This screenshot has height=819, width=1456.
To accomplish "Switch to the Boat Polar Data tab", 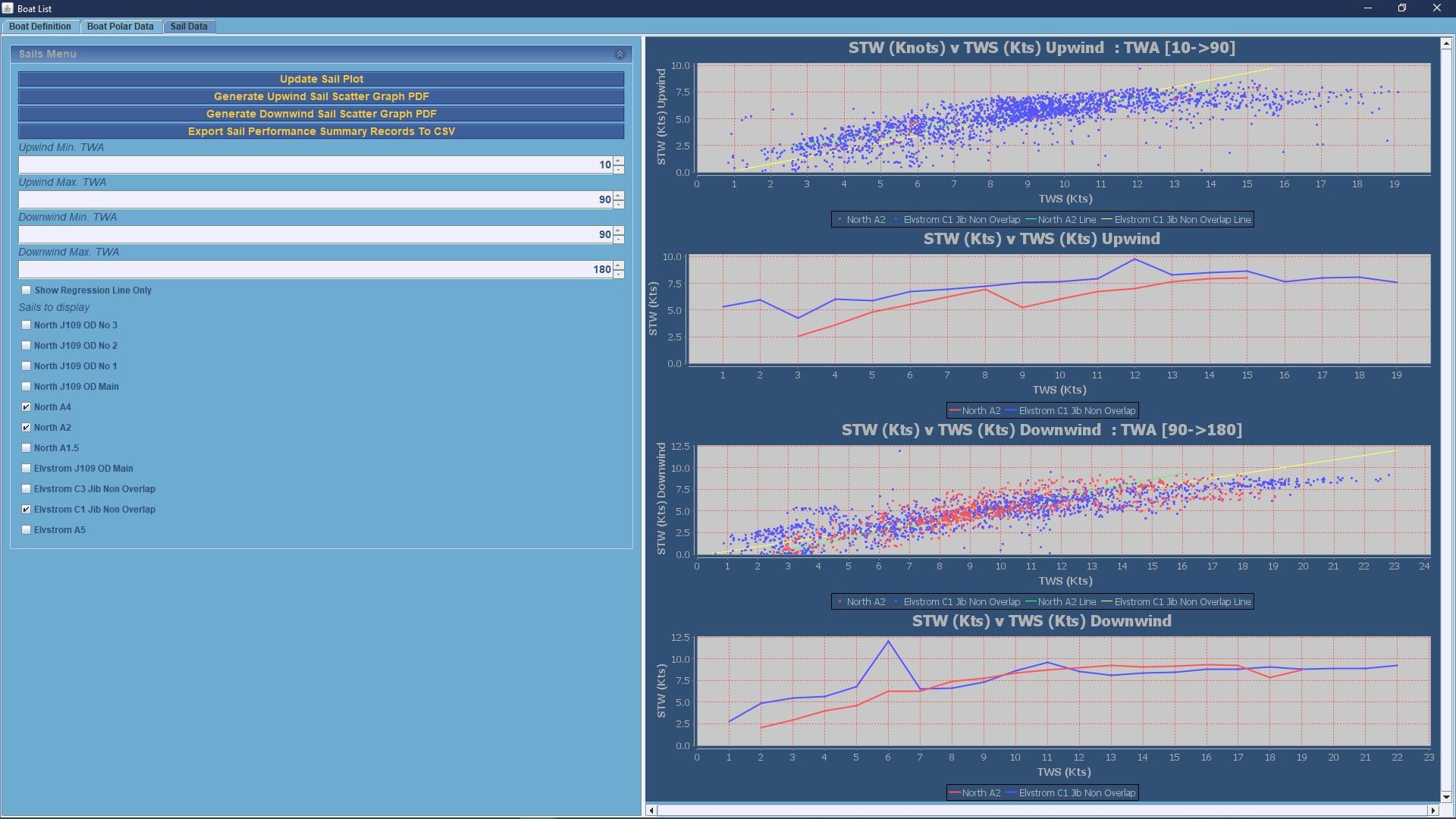I will tap(120, 27).
